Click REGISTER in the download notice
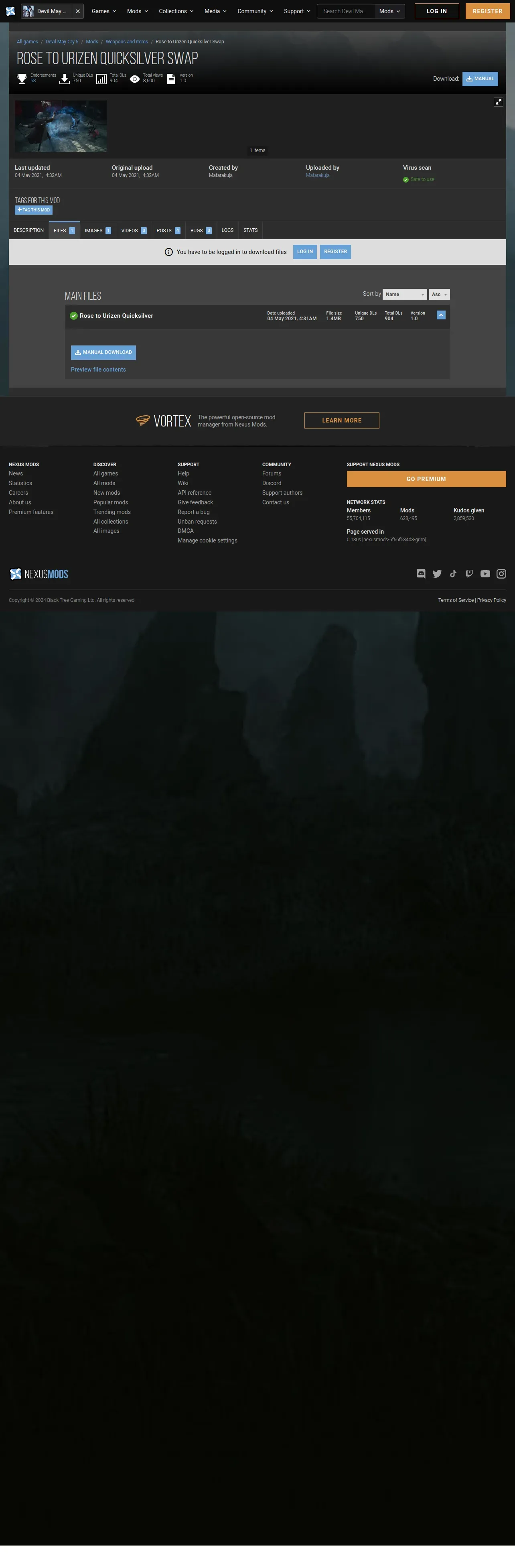515x1568 pixels. (335, 252)
